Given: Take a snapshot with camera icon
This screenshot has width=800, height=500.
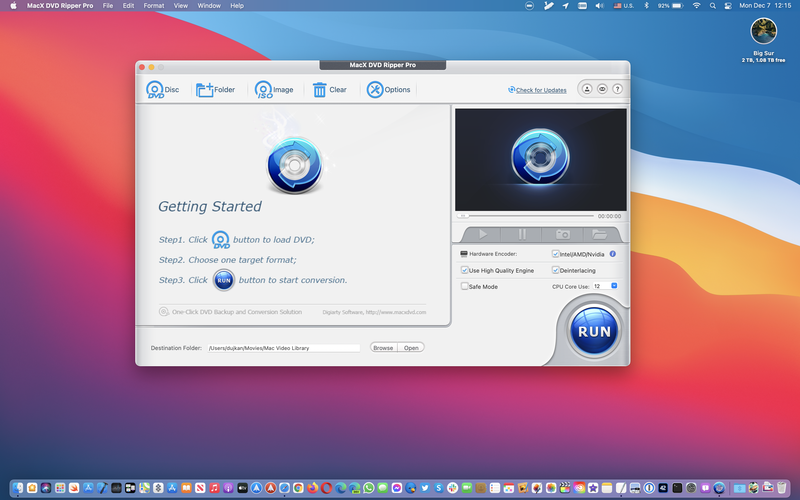Looking at the screenshot, I should click(562, 234).
